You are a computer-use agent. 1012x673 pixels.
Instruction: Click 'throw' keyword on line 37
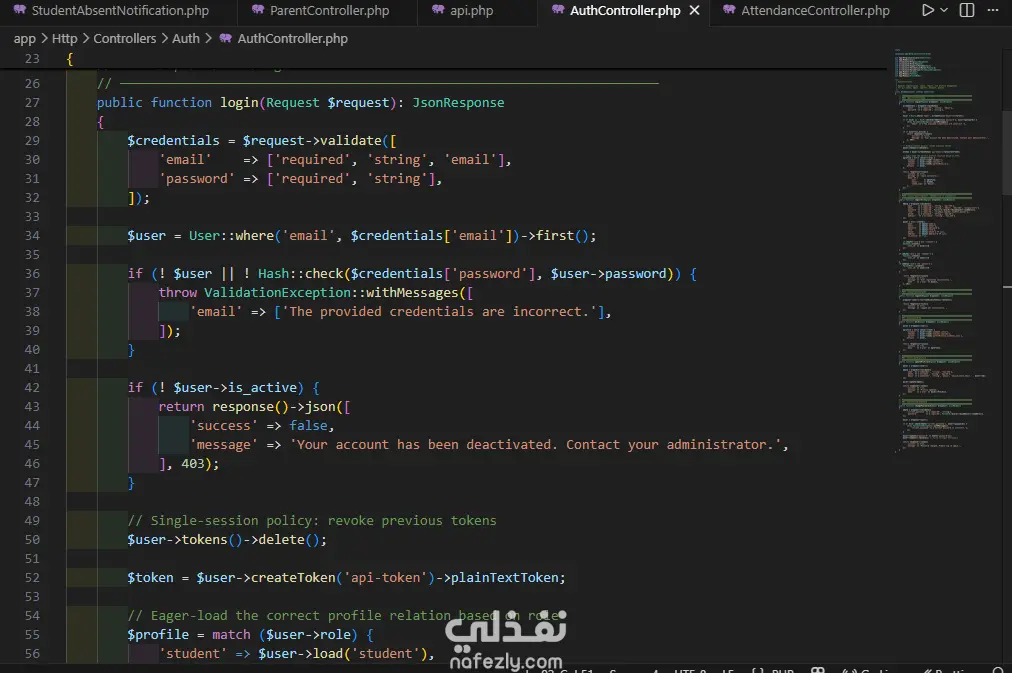[x=177, y=293]
